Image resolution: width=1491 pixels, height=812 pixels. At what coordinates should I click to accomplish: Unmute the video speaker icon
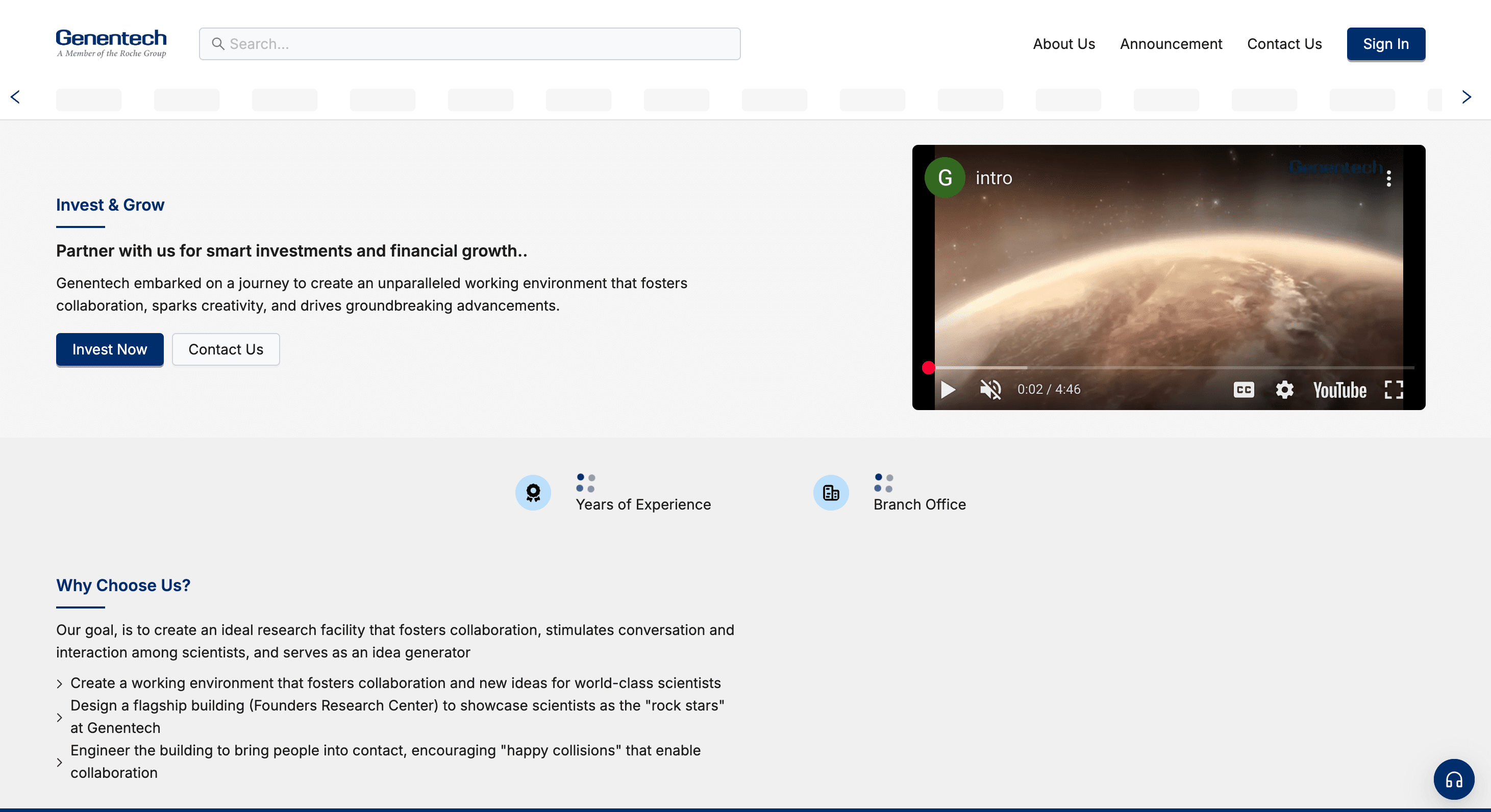coord(990,390)
